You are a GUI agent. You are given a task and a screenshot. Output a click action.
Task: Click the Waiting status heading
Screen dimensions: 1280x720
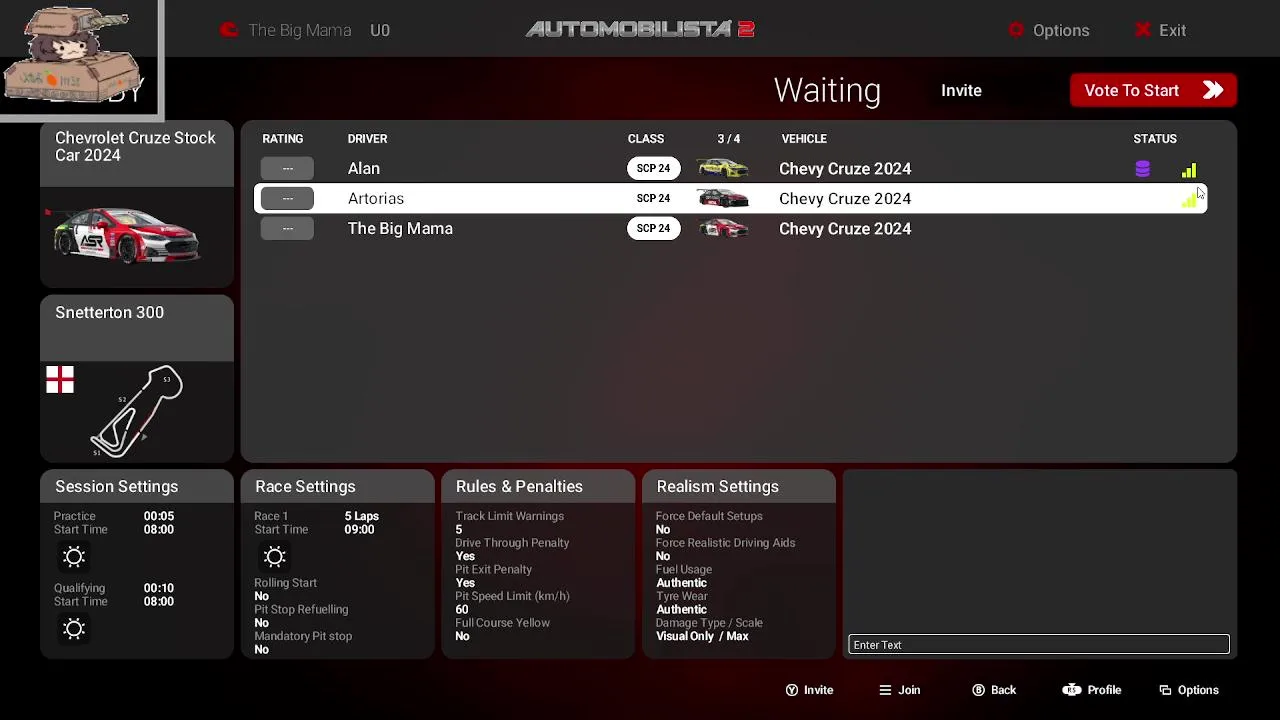[827, 90]
